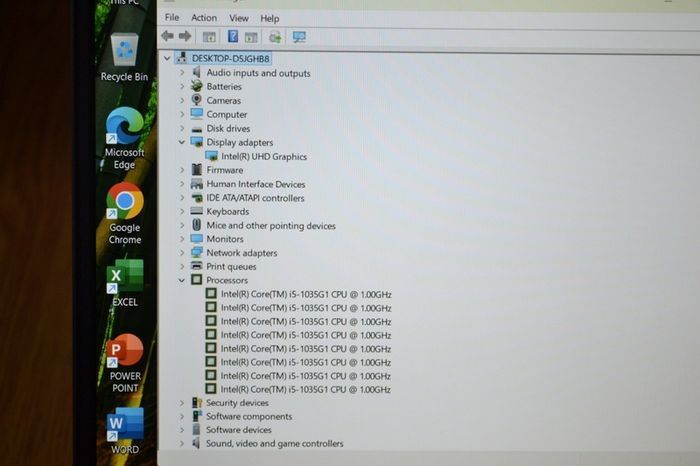Click the webcam icon beside Cameras
The height and width of the screenshot is (466, 700).
pos(196,100)
